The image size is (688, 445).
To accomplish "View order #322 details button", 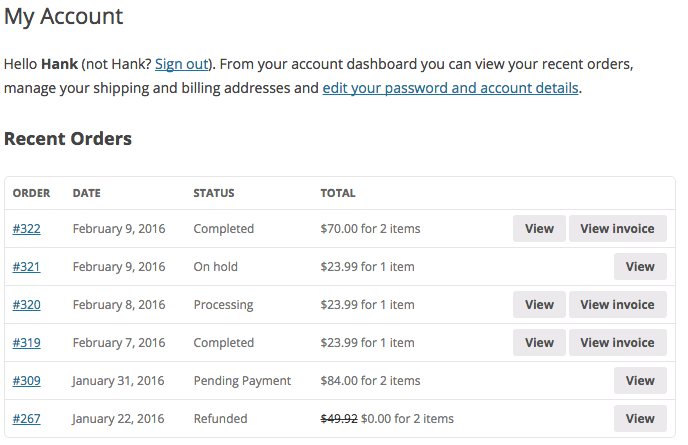I will [x=539, y=229].
